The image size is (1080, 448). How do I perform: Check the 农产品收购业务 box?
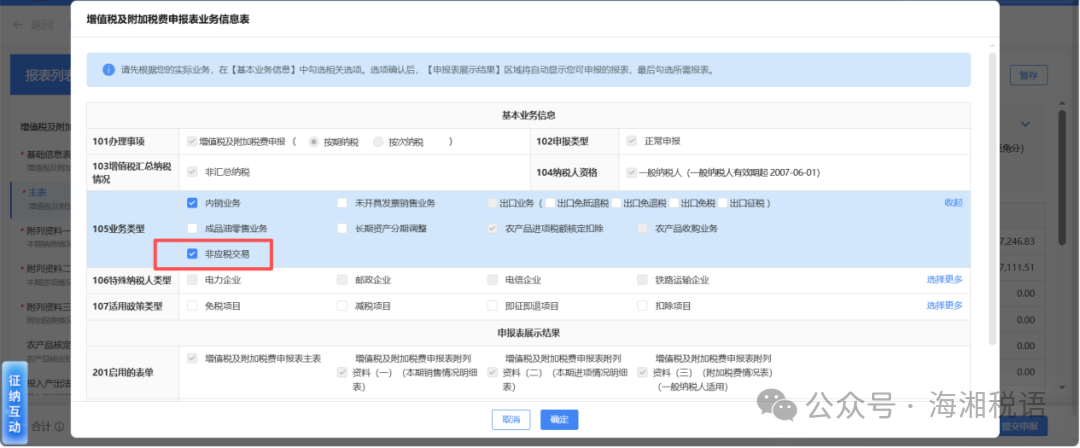(642, 228)
